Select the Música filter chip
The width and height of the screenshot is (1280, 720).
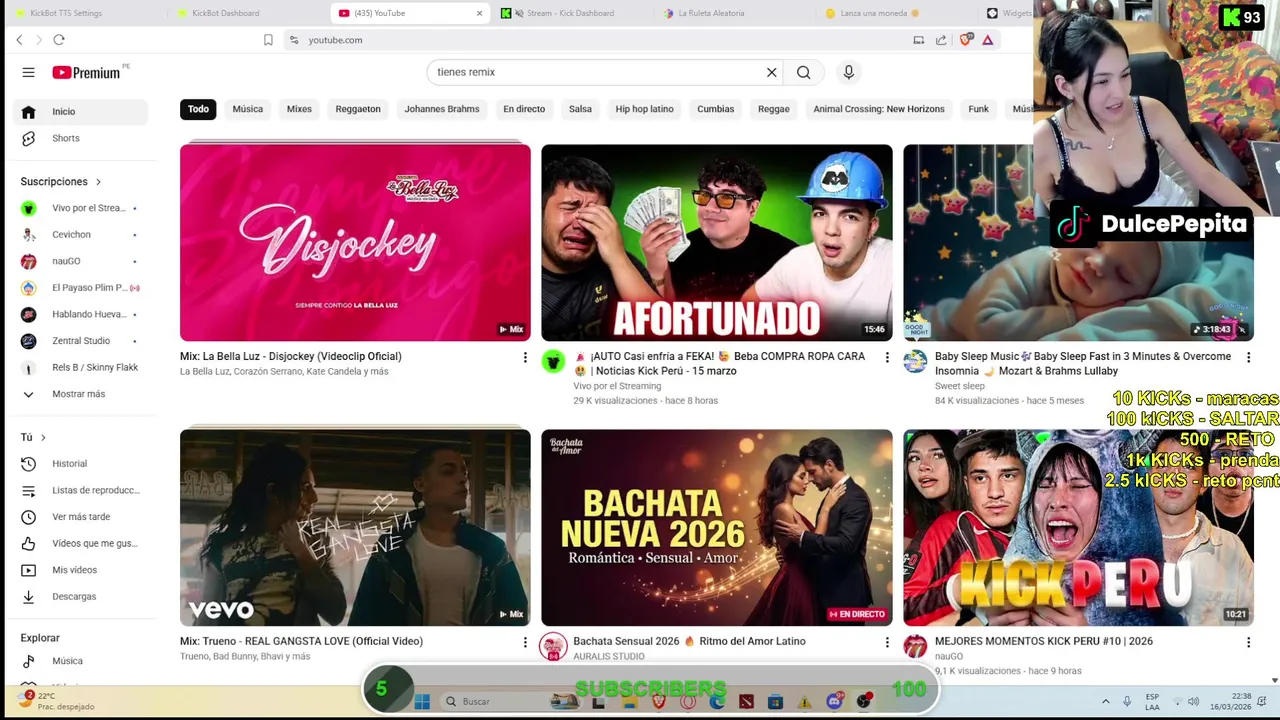click(248, 109)
